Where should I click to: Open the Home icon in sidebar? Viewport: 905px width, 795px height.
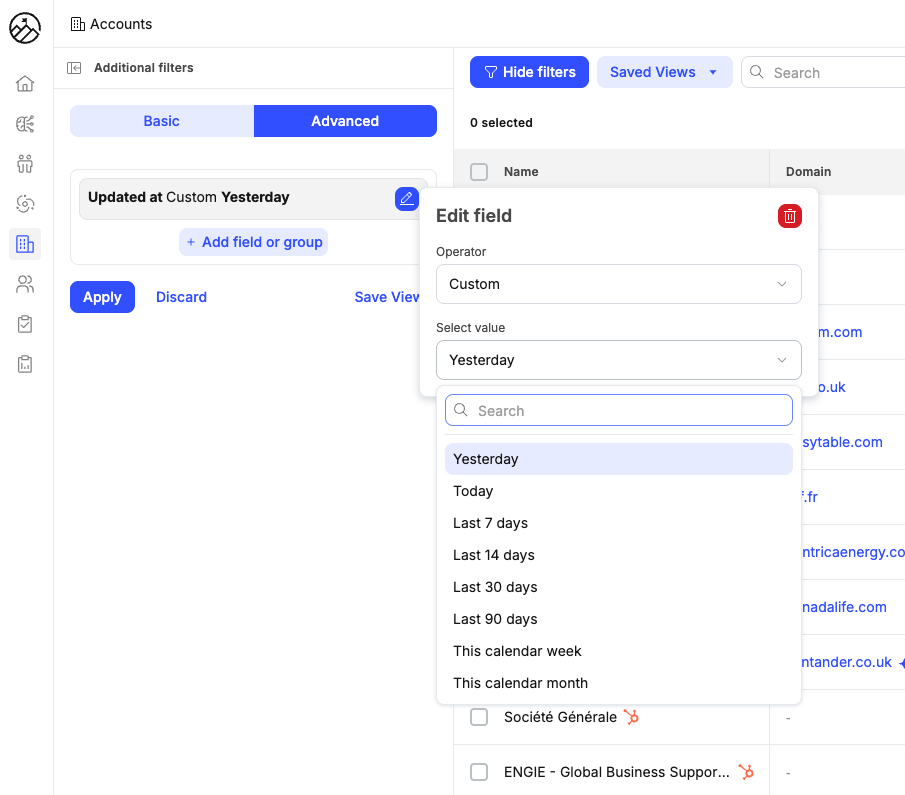[25, 84]
